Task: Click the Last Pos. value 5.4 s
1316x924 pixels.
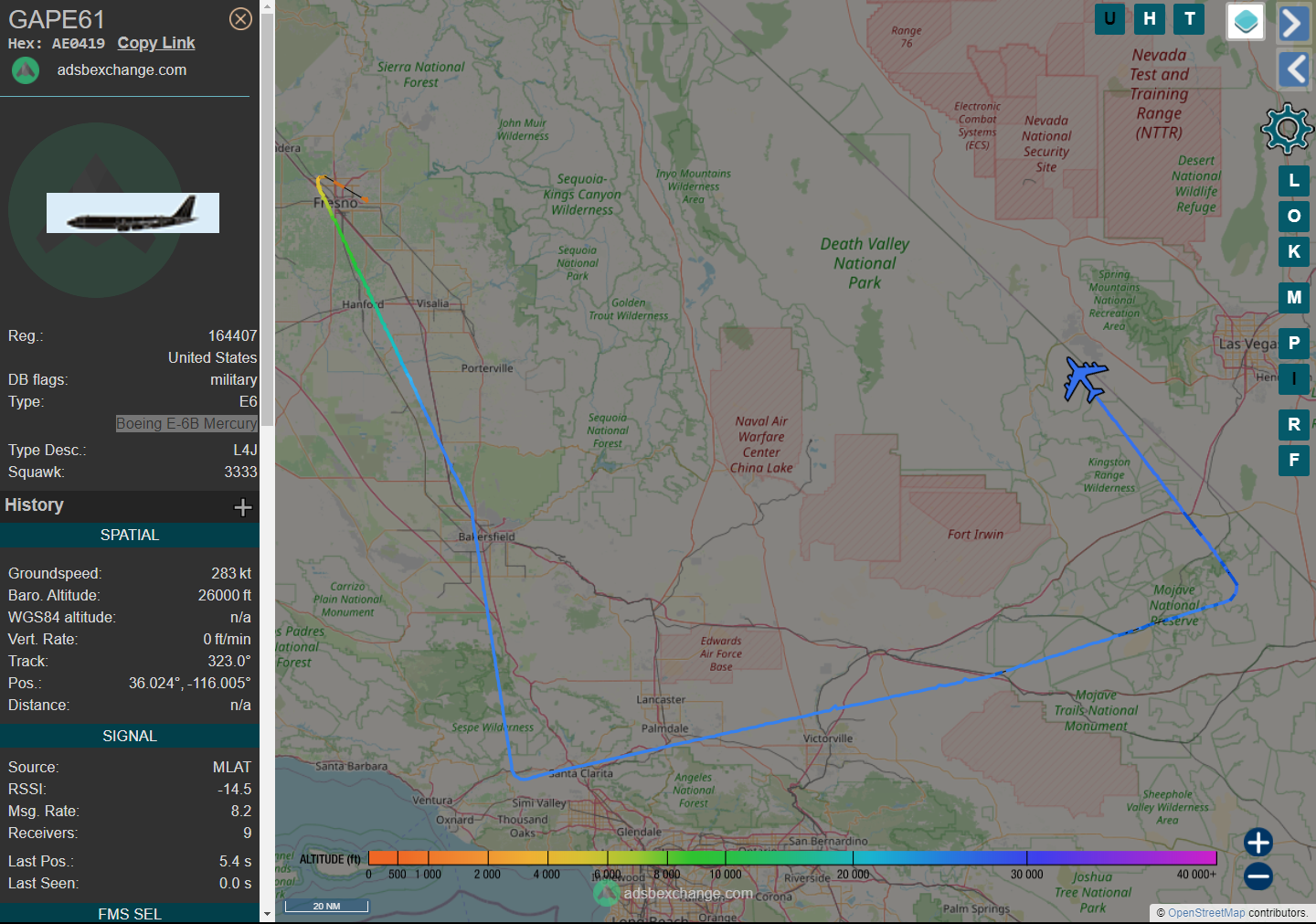Action: [x=235, y=861]
